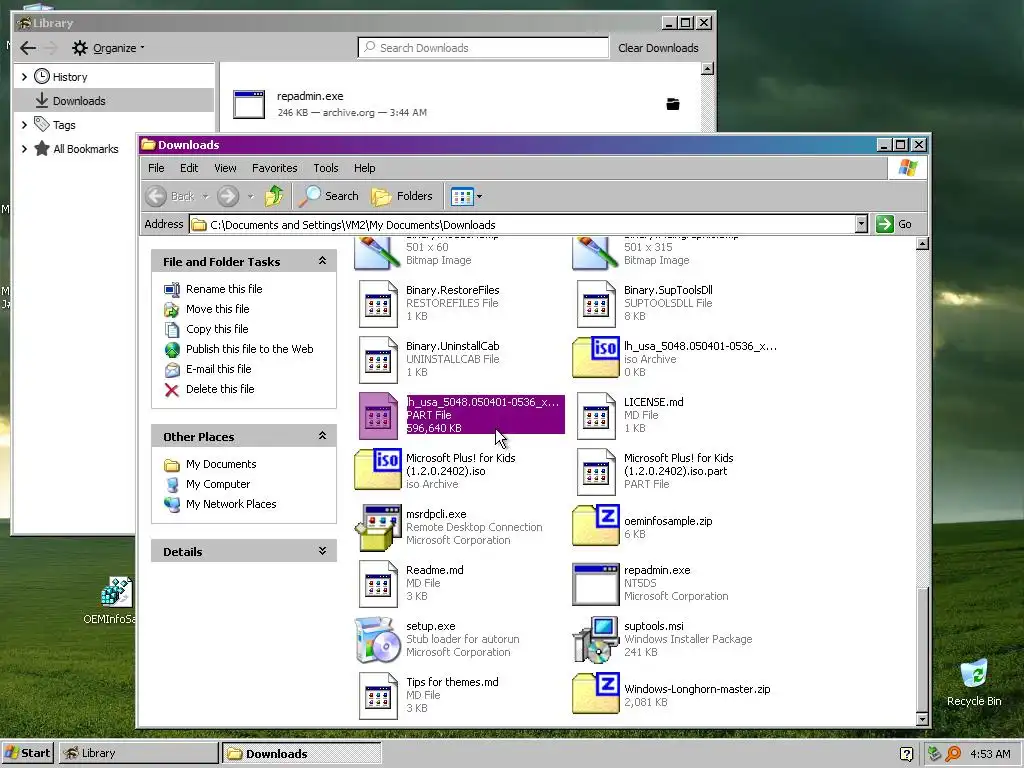Viewport: 1024px width, 768px height.
Task: Expand the Address bar dropdown
Action: click(x=861, y=224)
